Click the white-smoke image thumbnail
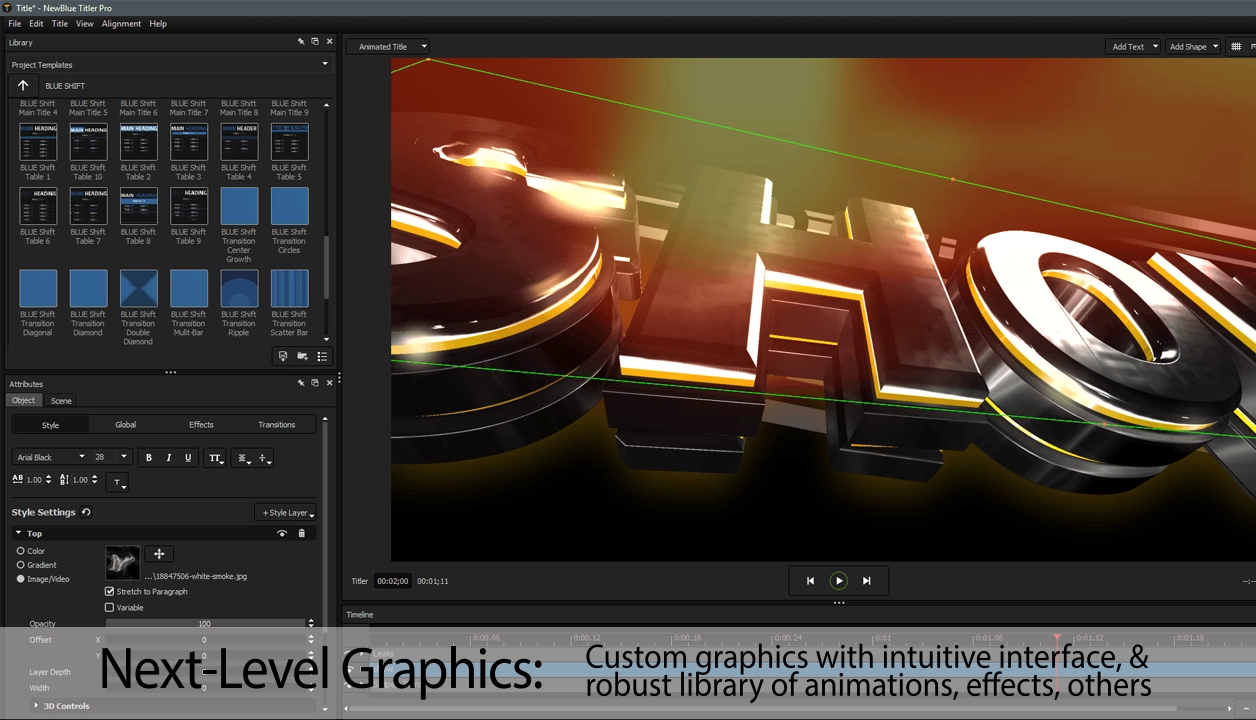1256x720 pixels. 123,562
